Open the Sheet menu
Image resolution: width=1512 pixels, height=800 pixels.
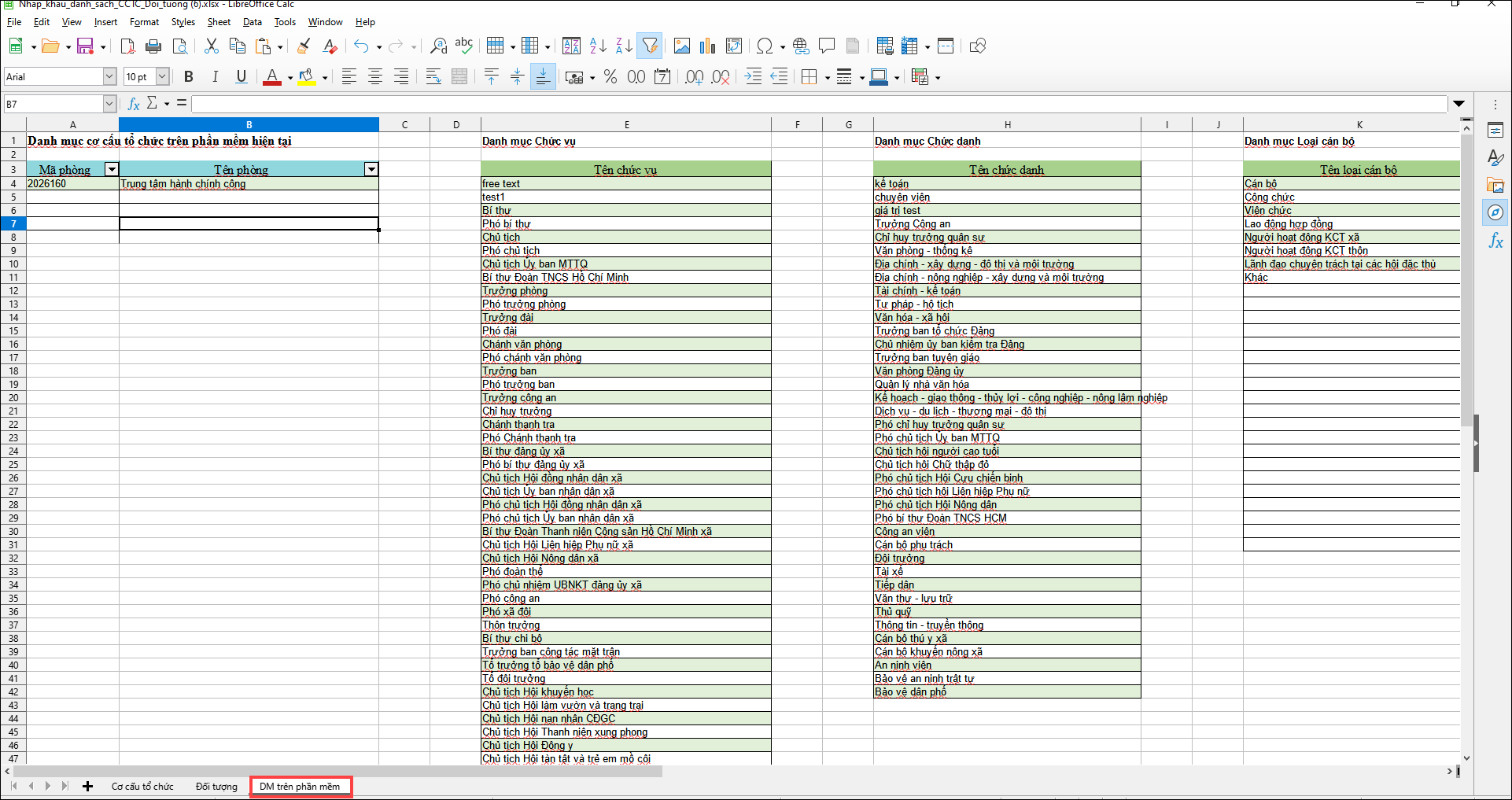tap(219, 22)
